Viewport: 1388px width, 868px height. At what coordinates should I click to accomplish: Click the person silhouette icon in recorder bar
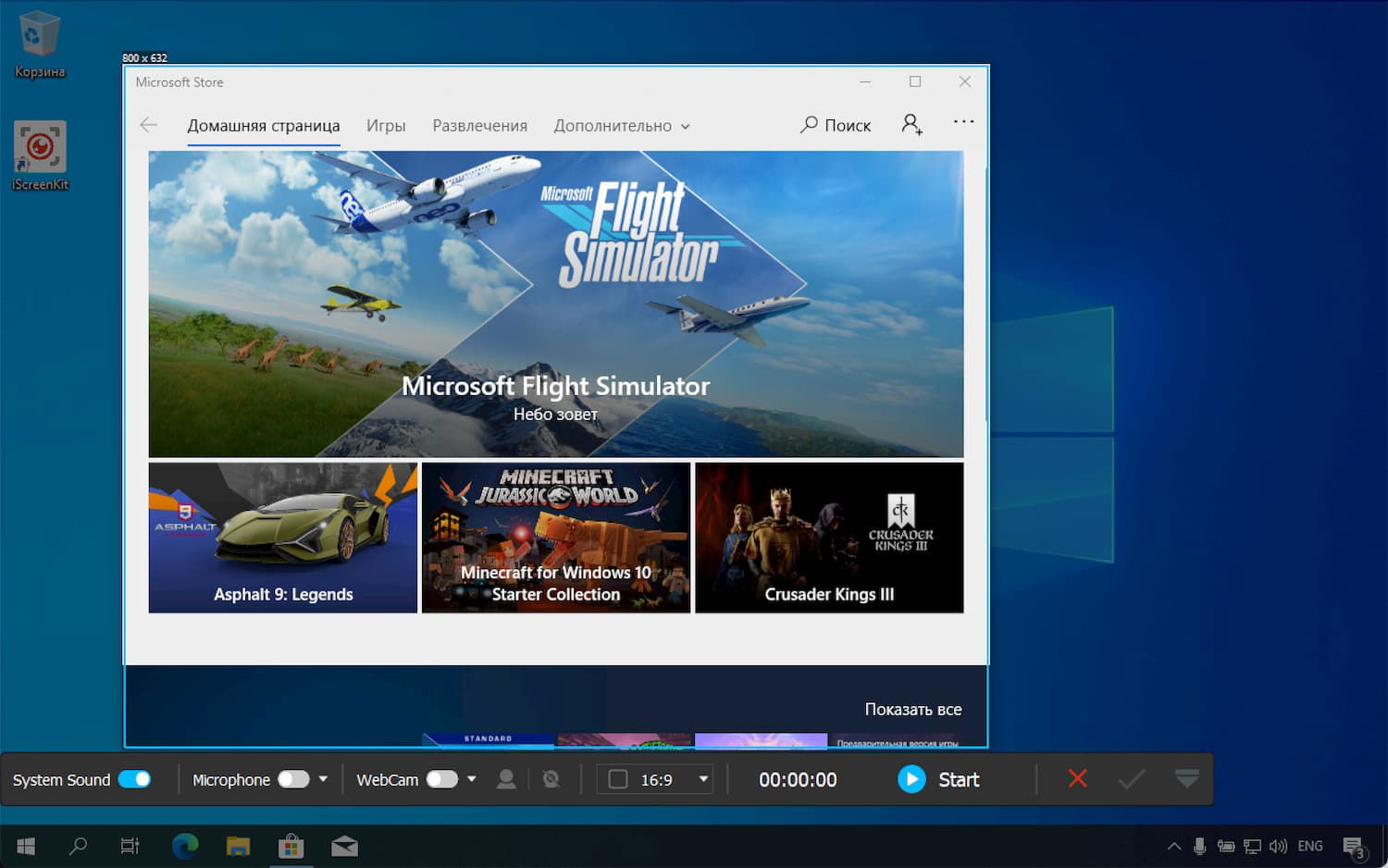click(x=506, y=779)
